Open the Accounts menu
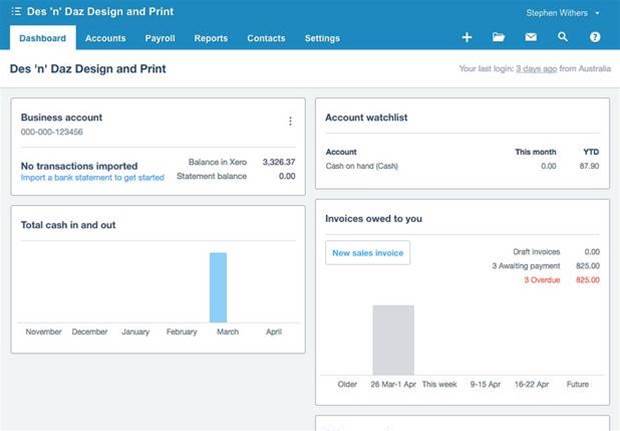 [x=106, y=38]
